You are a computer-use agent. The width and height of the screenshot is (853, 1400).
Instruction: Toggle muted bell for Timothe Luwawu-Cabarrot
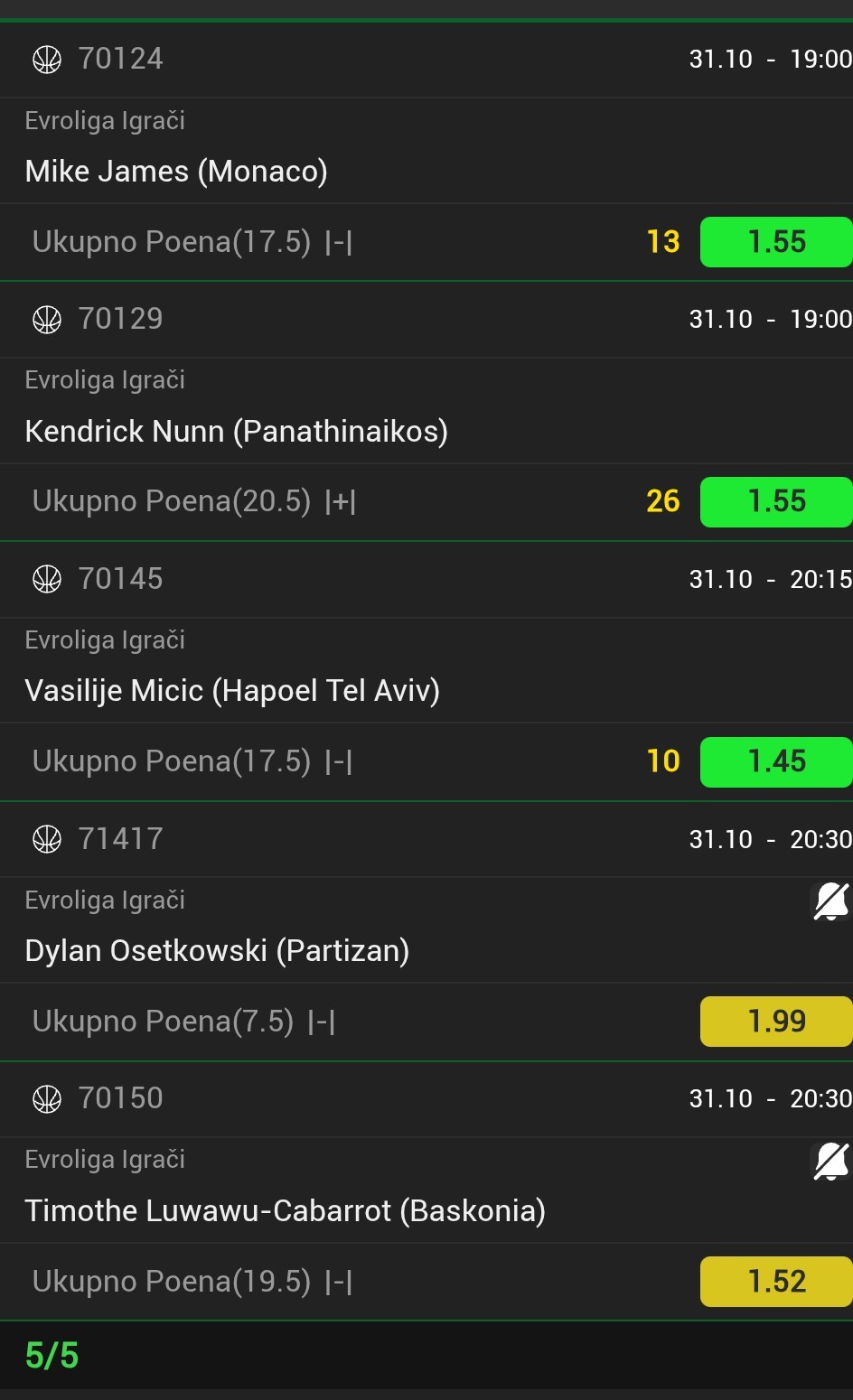(x=830, y=1161)
